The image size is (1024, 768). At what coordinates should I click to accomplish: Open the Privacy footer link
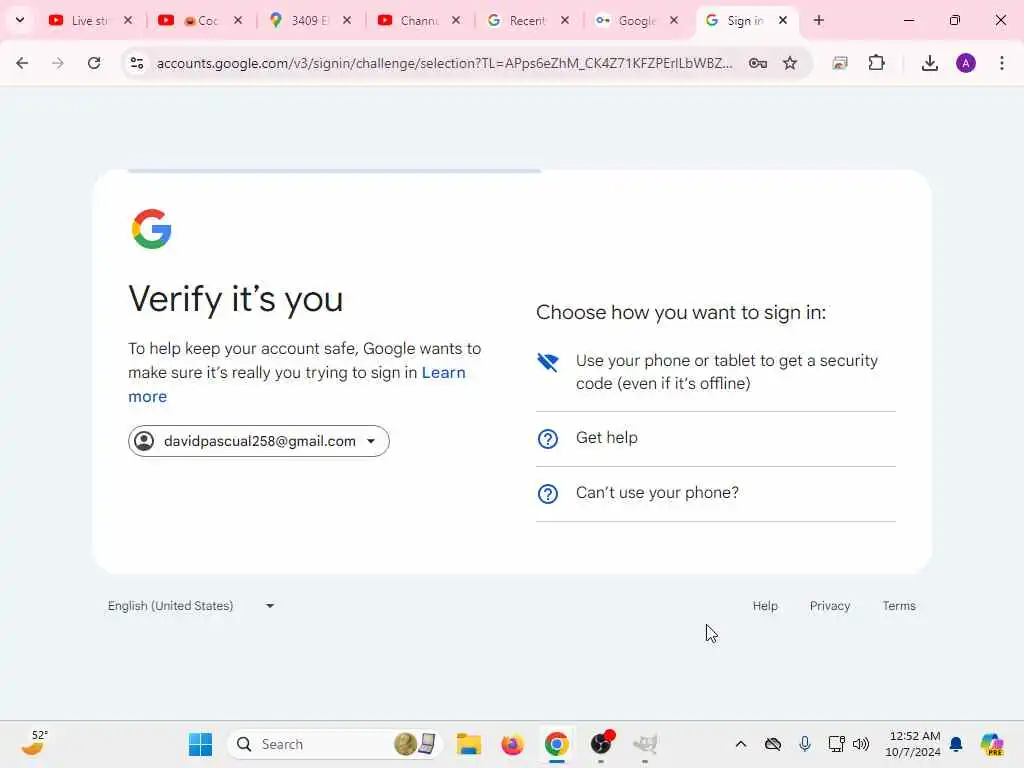click(829, 605)
